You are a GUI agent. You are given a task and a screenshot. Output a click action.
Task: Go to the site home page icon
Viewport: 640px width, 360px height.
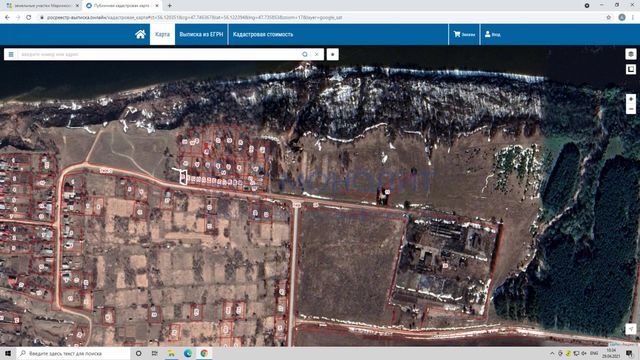(x=140, y=34)
